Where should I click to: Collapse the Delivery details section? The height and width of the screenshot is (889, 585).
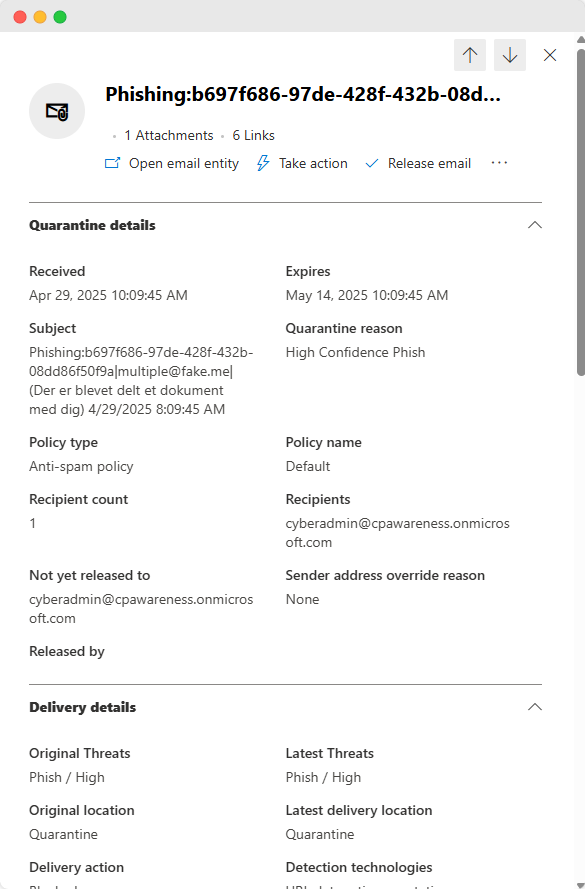coord(534,707)
